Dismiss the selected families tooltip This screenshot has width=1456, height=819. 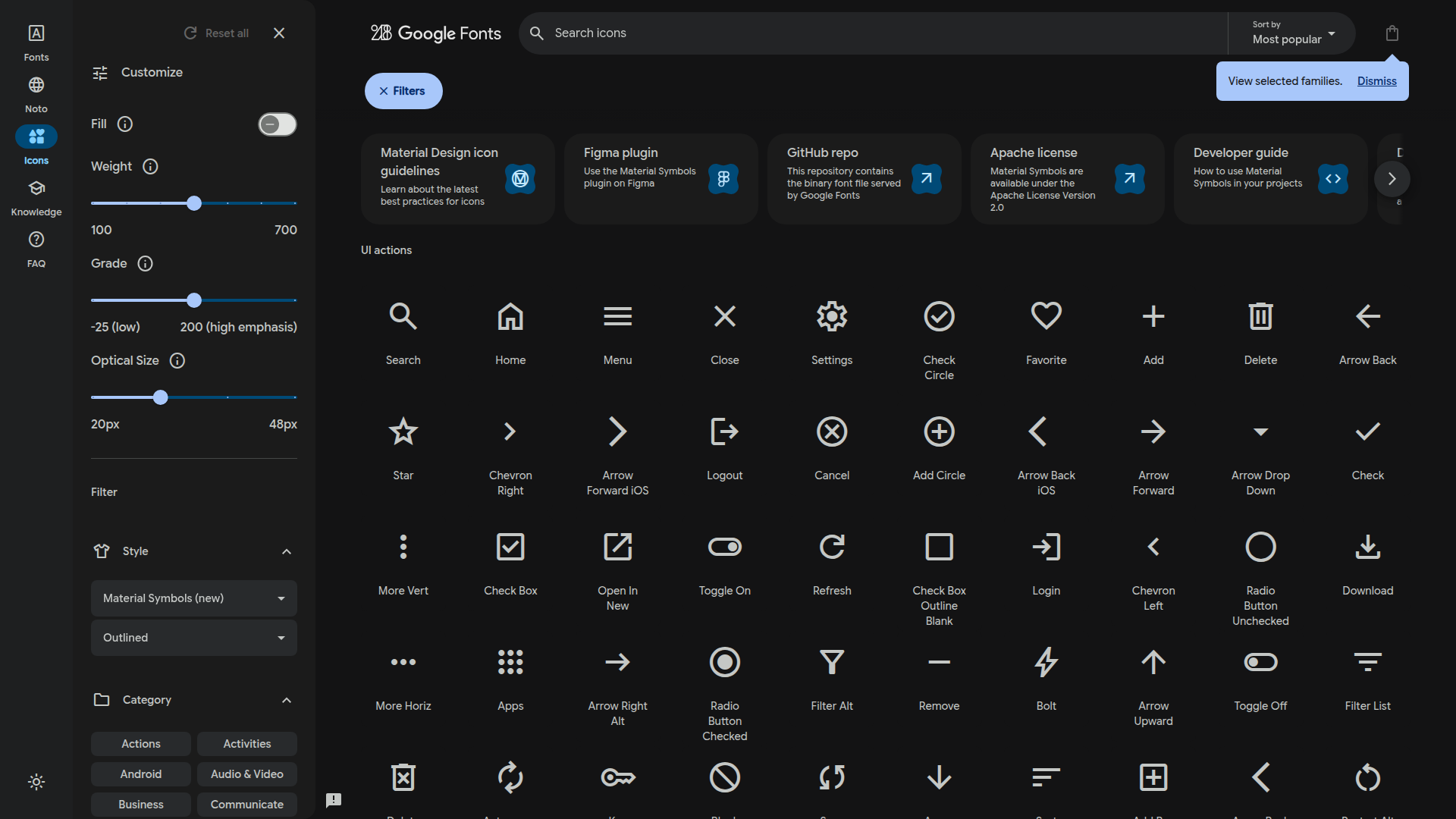[x=1376, y=81]
